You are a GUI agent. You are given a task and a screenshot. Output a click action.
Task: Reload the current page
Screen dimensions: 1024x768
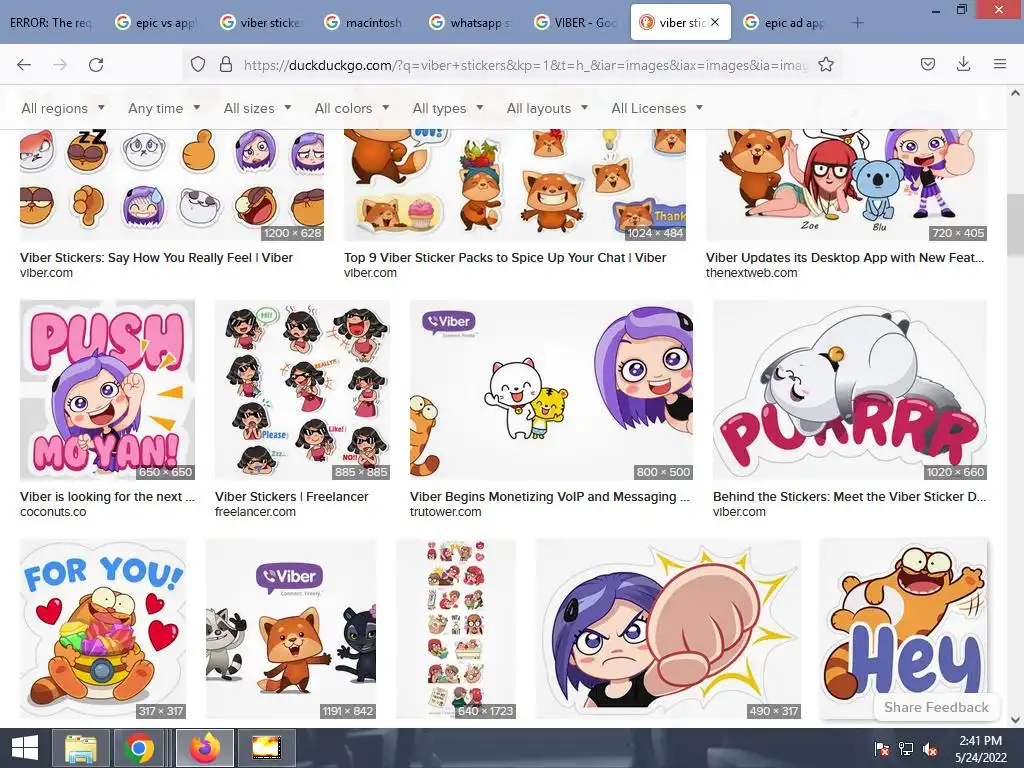[96, 65]
